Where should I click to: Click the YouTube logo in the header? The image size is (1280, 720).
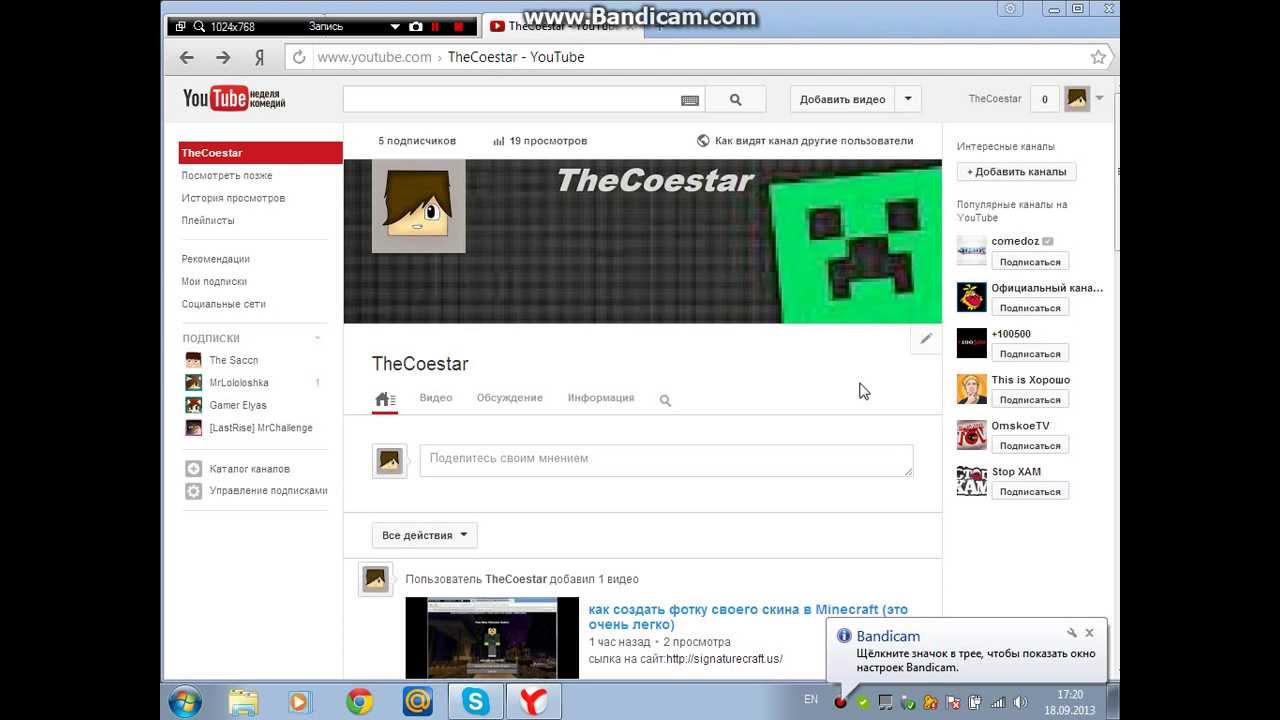(x=234, y=98)
